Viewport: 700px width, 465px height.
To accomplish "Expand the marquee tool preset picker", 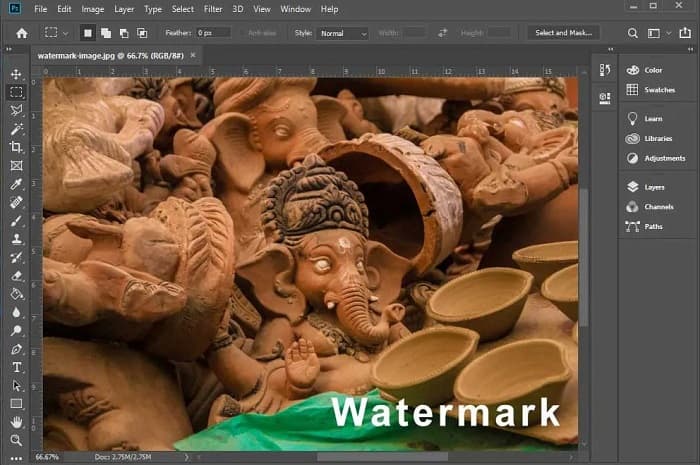I will pos(57,33).
